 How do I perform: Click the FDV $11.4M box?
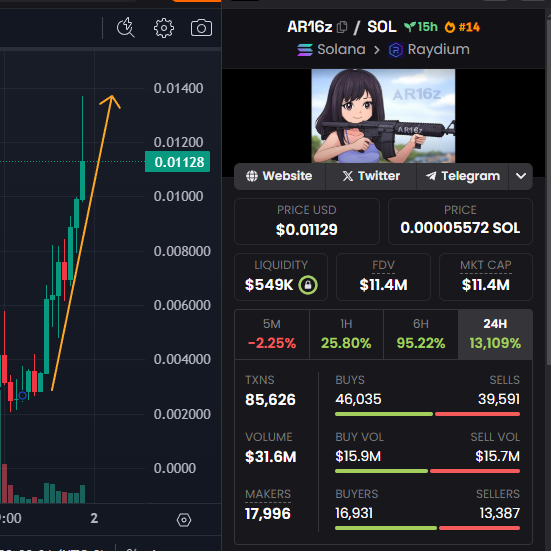pyautogui.click(x=383, y=277)
